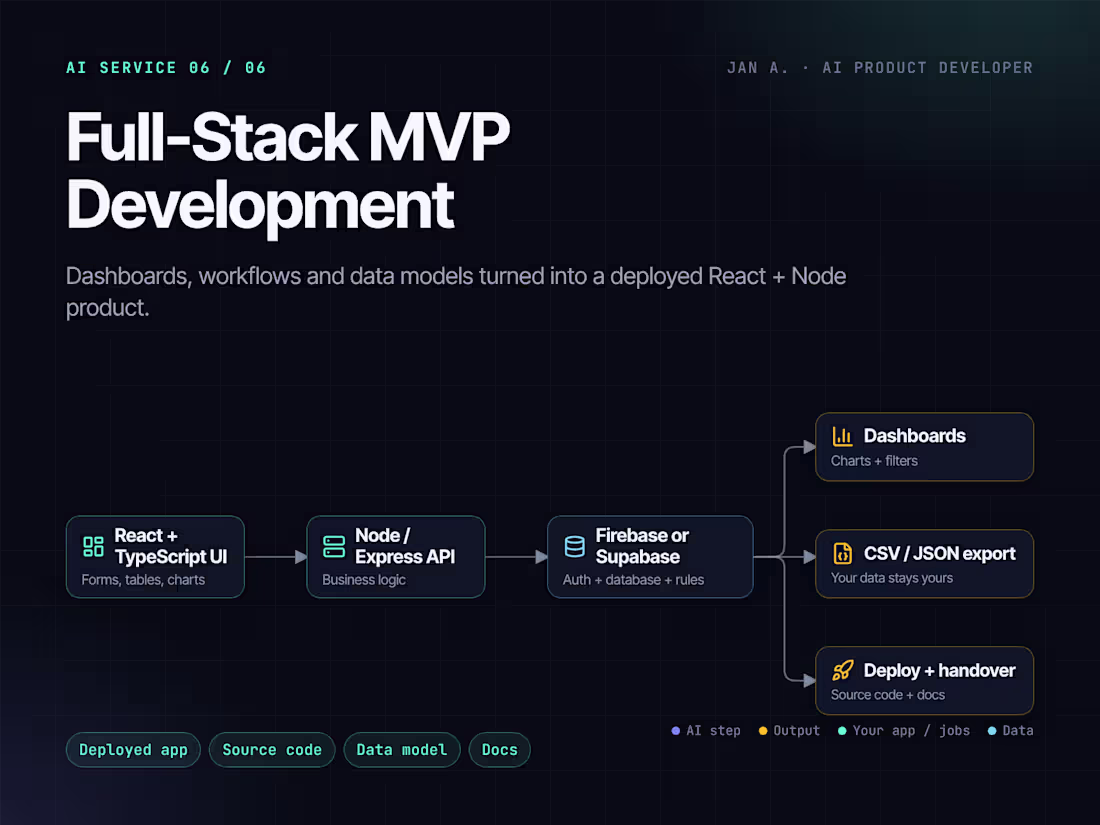This screenshot has height=825, width=1100.
Task: Click the 'Firebase or Supabase' card title
Action: tap(642, 546)
